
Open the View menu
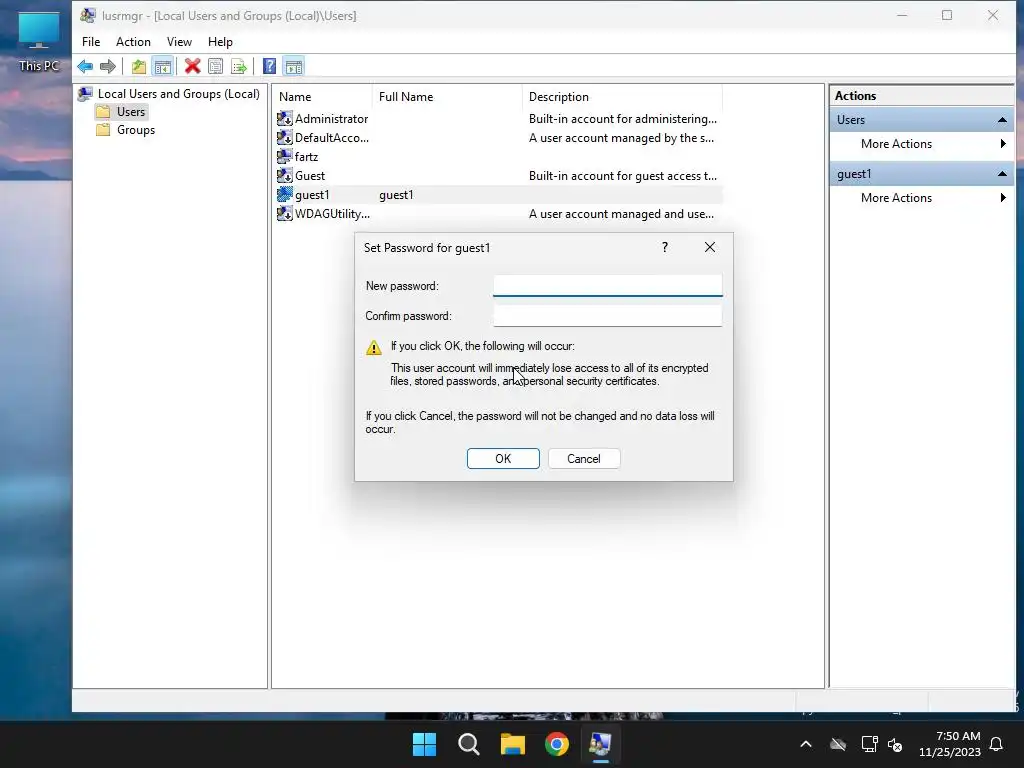pos(179,42)
